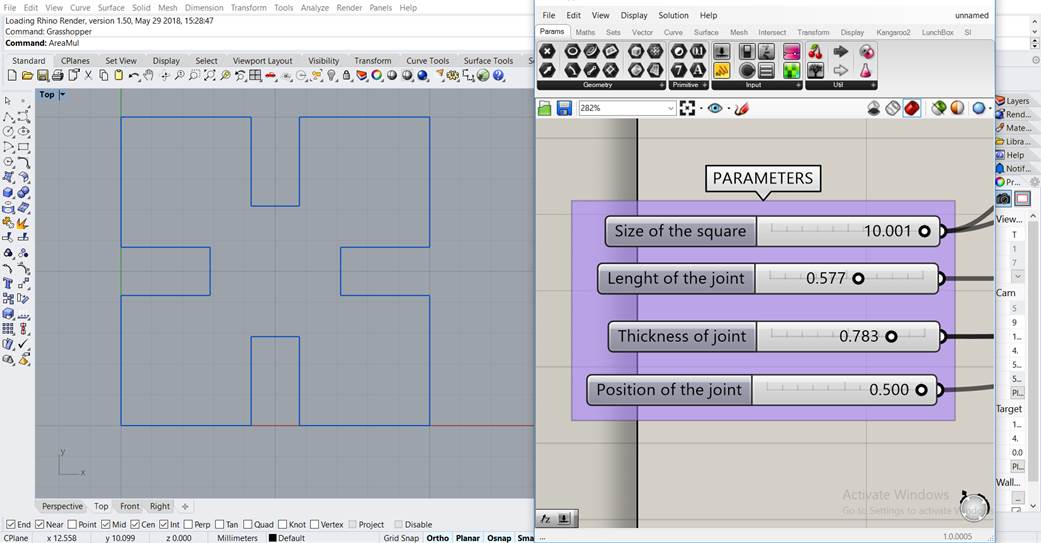Click the New file icon in Rhino toolbar
Viewport: 1041px width, 543px height.
point(11,76)
